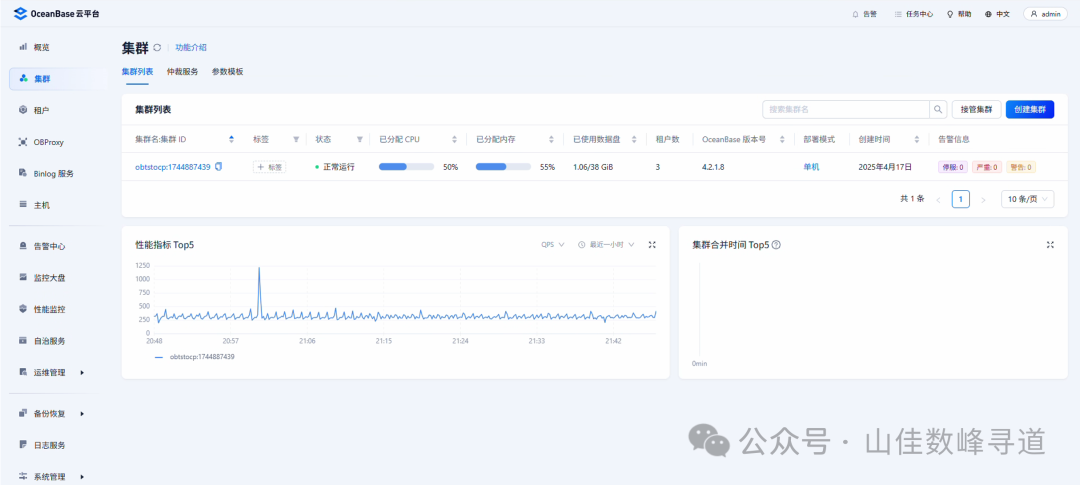Sort by 已分配 CPU column

[455, 139]
